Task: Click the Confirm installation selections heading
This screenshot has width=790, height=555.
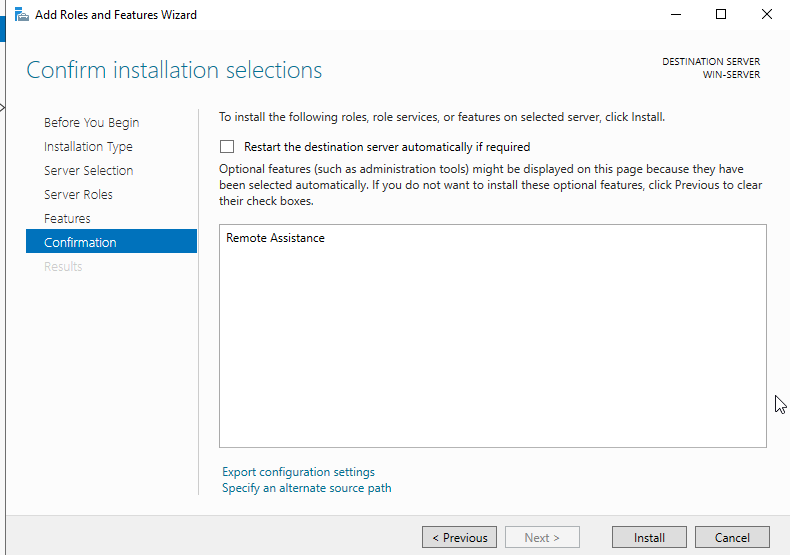Action: pyautogui.click(x=174, y=70)
